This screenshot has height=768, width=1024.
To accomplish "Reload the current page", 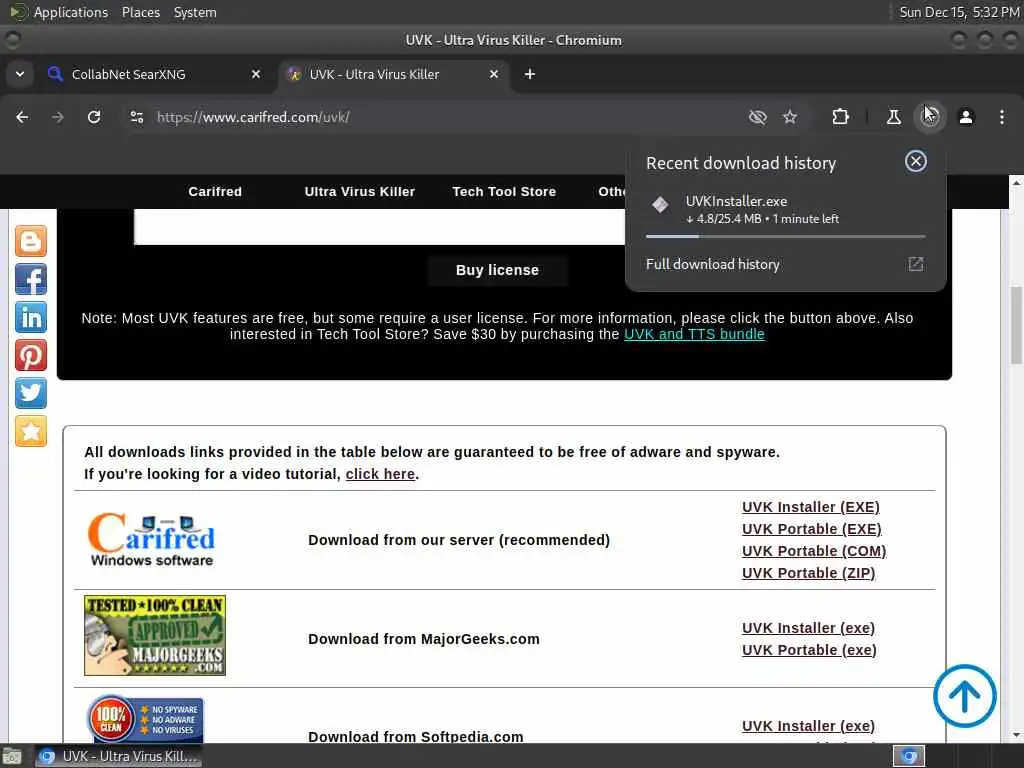I will coord(94,117).
